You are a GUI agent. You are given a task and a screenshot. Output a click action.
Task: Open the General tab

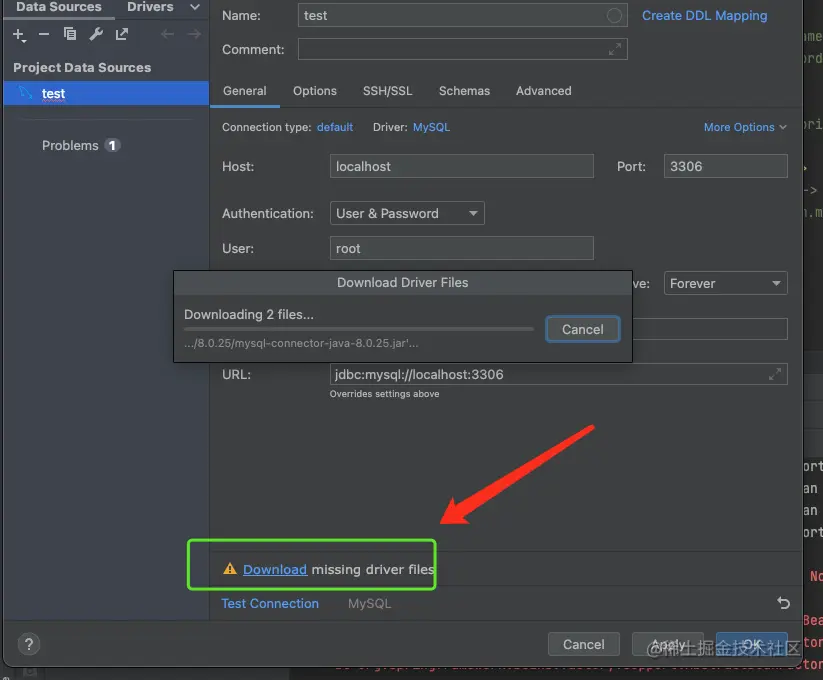[245, 91]
